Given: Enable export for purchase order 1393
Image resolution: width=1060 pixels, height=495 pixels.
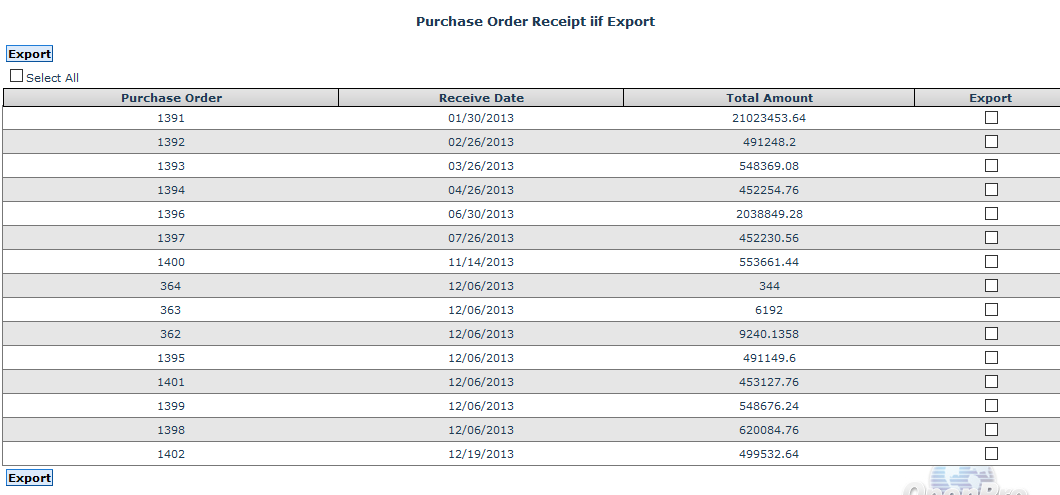Looking at the screenshot, I should point(991,166).
